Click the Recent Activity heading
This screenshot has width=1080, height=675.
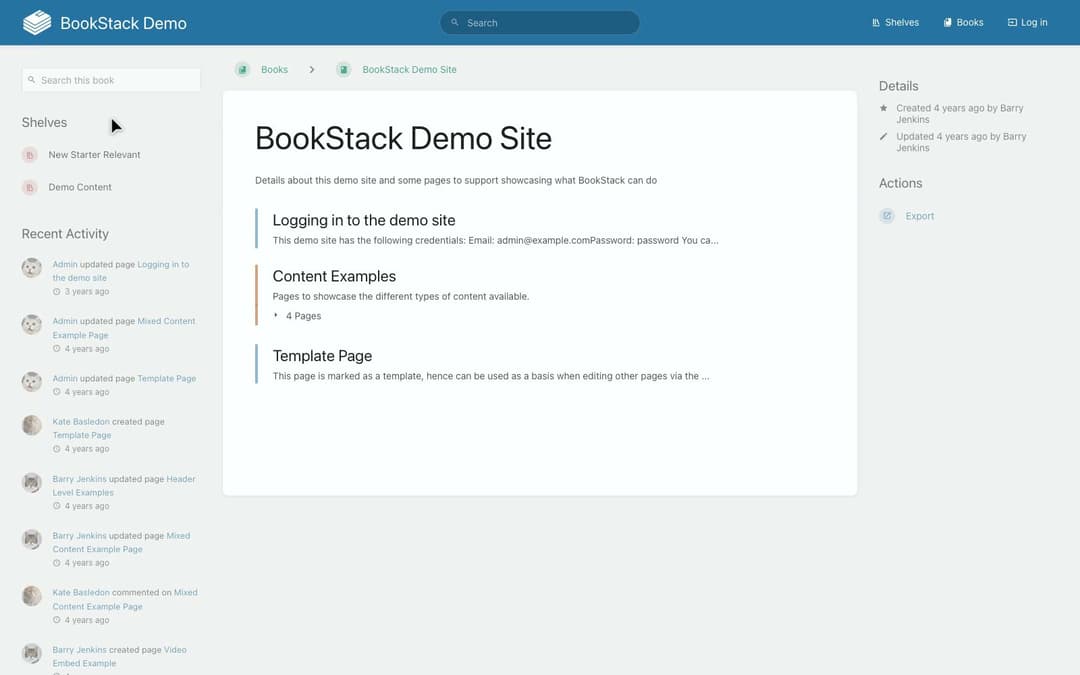[x=65, y=234]
